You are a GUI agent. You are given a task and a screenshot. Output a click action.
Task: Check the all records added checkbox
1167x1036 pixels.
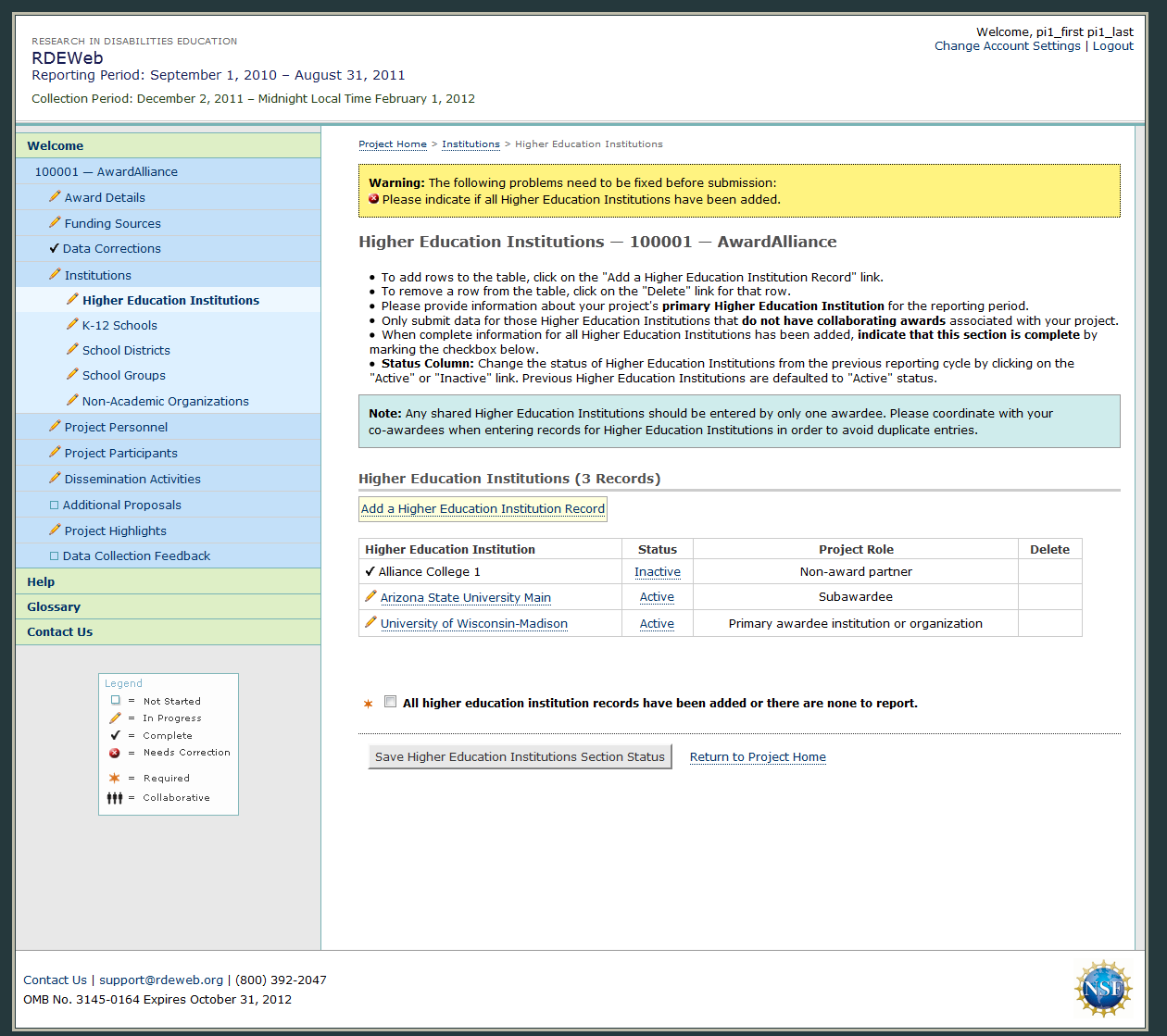tap(390, 702)
